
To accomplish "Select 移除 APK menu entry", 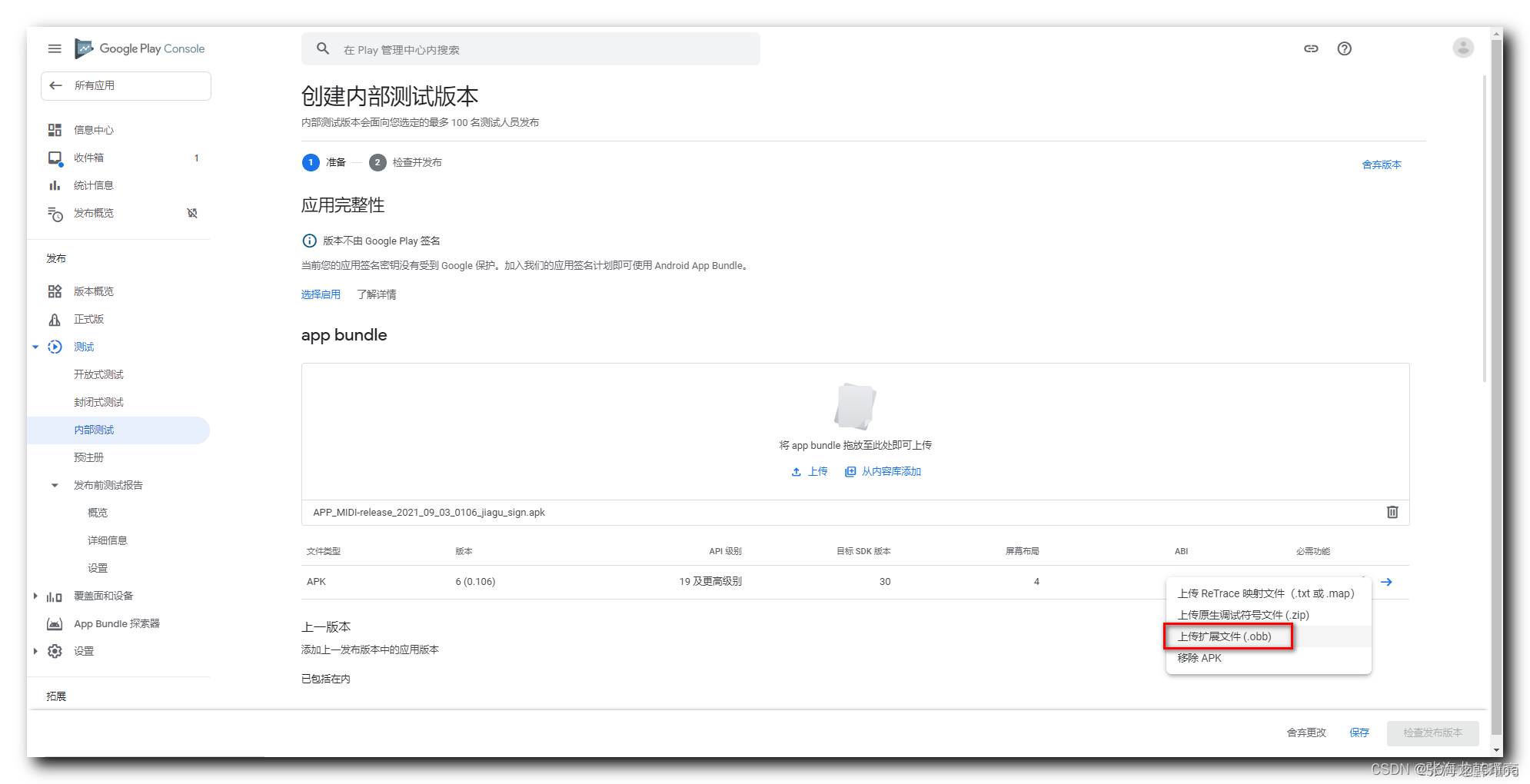I will (x=1269, y=658).
